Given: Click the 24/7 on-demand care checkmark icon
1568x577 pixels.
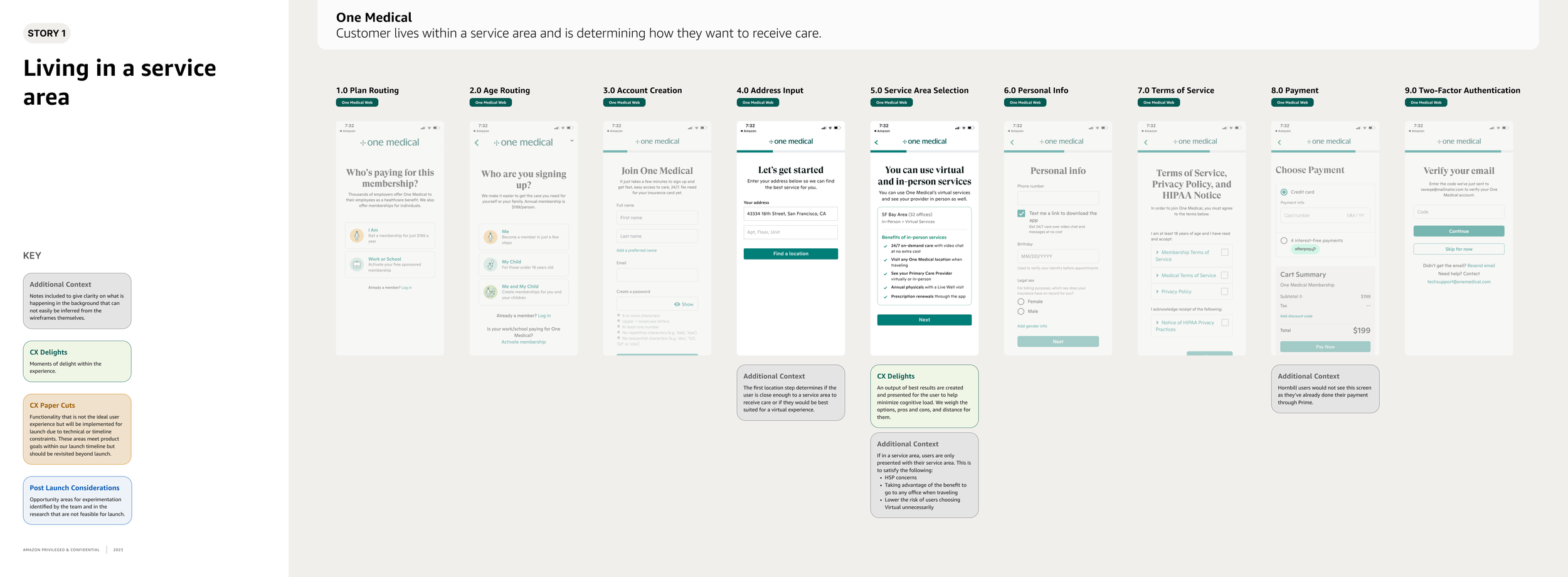Looking at the screenshot, I should 885,246.
